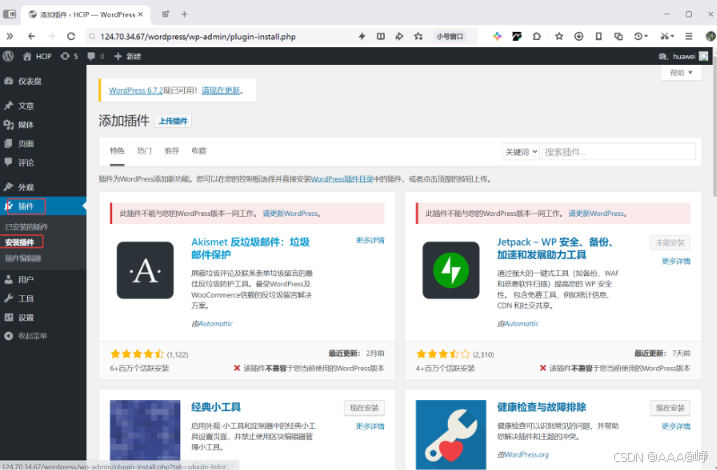This screenshot has width=717, height=470.
Task: Click 请现在更新 update now link
Action: coord(221,91)
